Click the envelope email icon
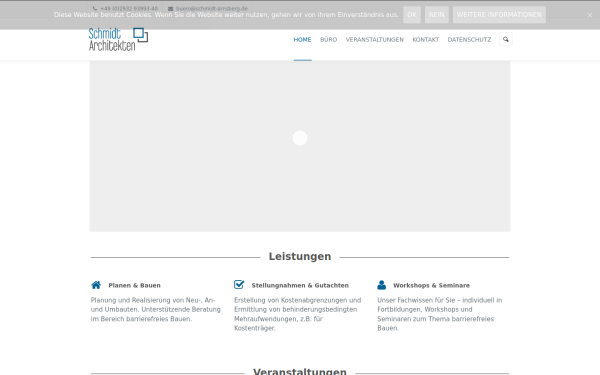 click(170, 8)
